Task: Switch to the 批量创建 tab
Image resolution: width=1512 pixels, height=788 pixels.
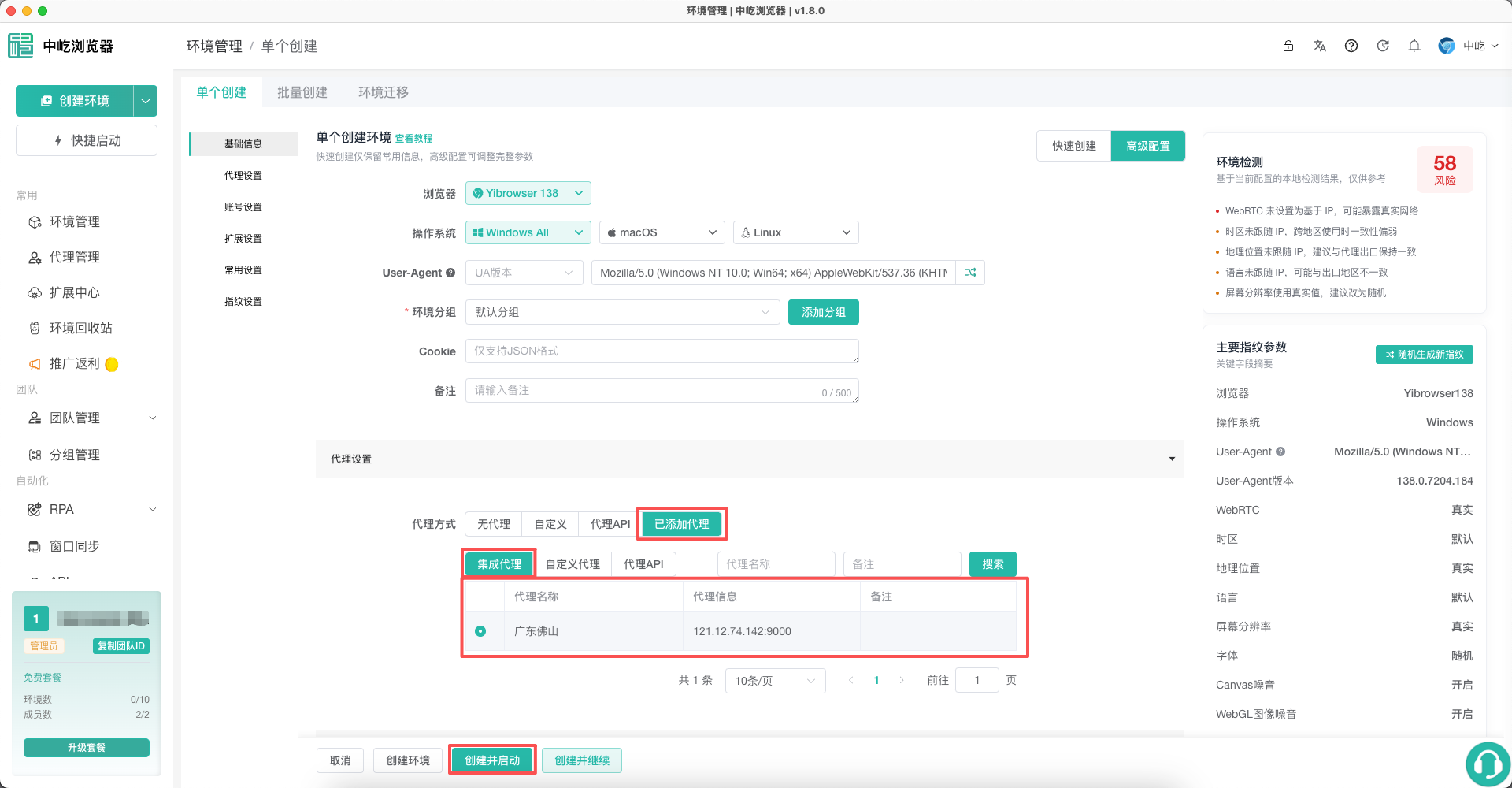Action: point(302,92)
